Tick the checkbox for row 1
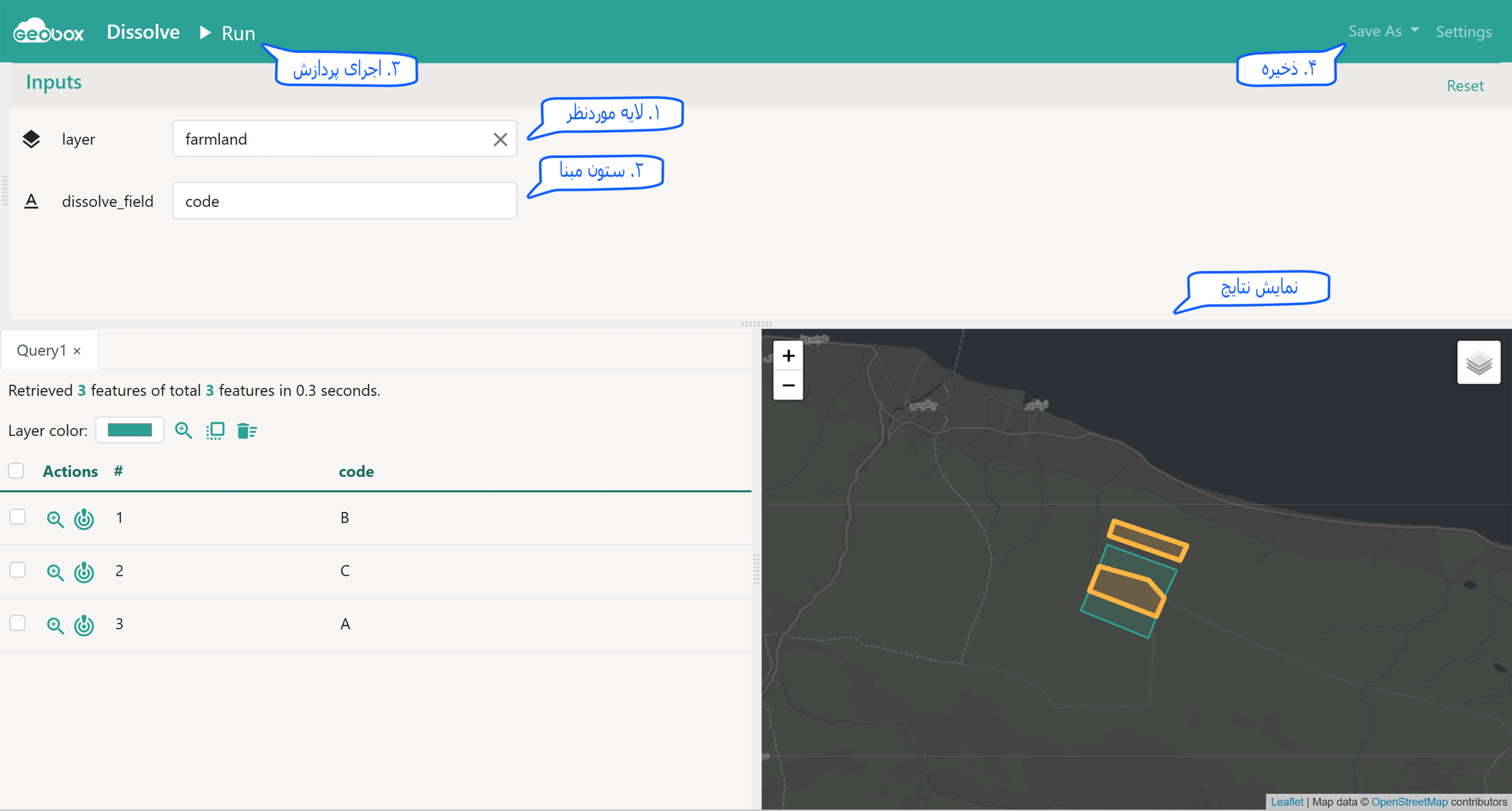Screen dimensions: 1512x811 point(18,517)
